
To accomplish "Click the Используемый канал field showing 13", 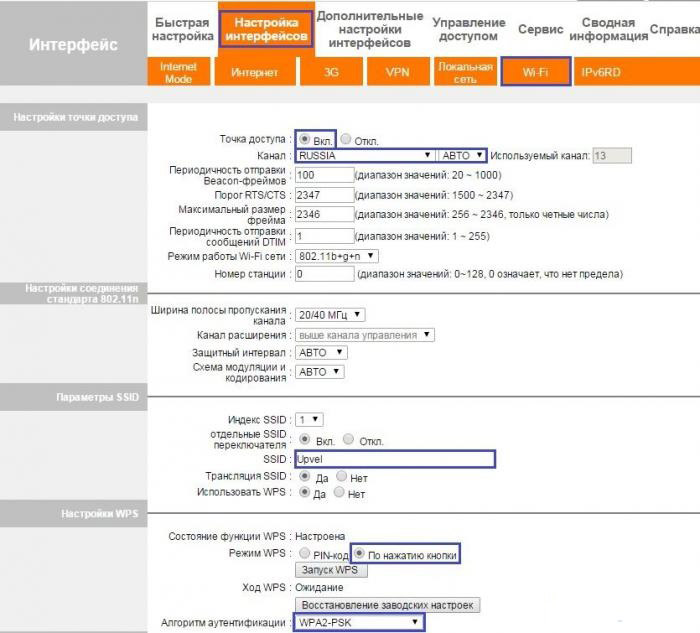I will pyautogui.click(x=612, y=155).
